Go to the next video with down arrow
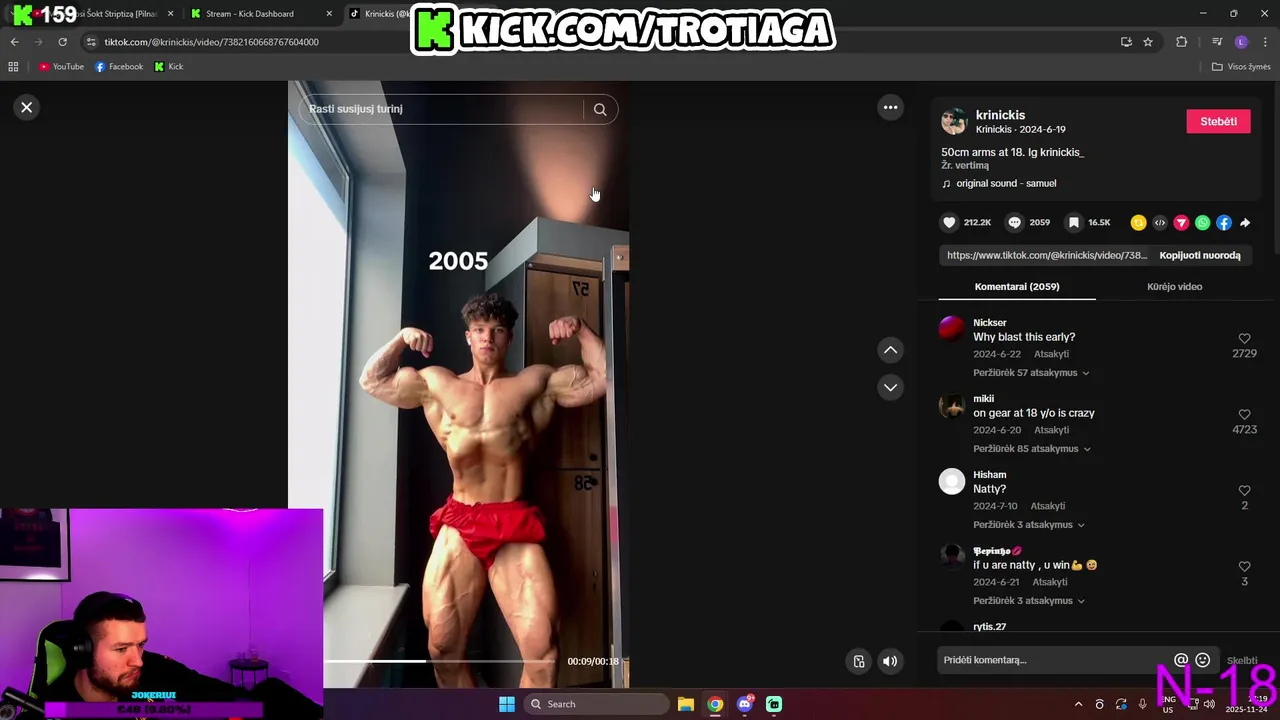The image size is (1280, 720). click(890, 387)
